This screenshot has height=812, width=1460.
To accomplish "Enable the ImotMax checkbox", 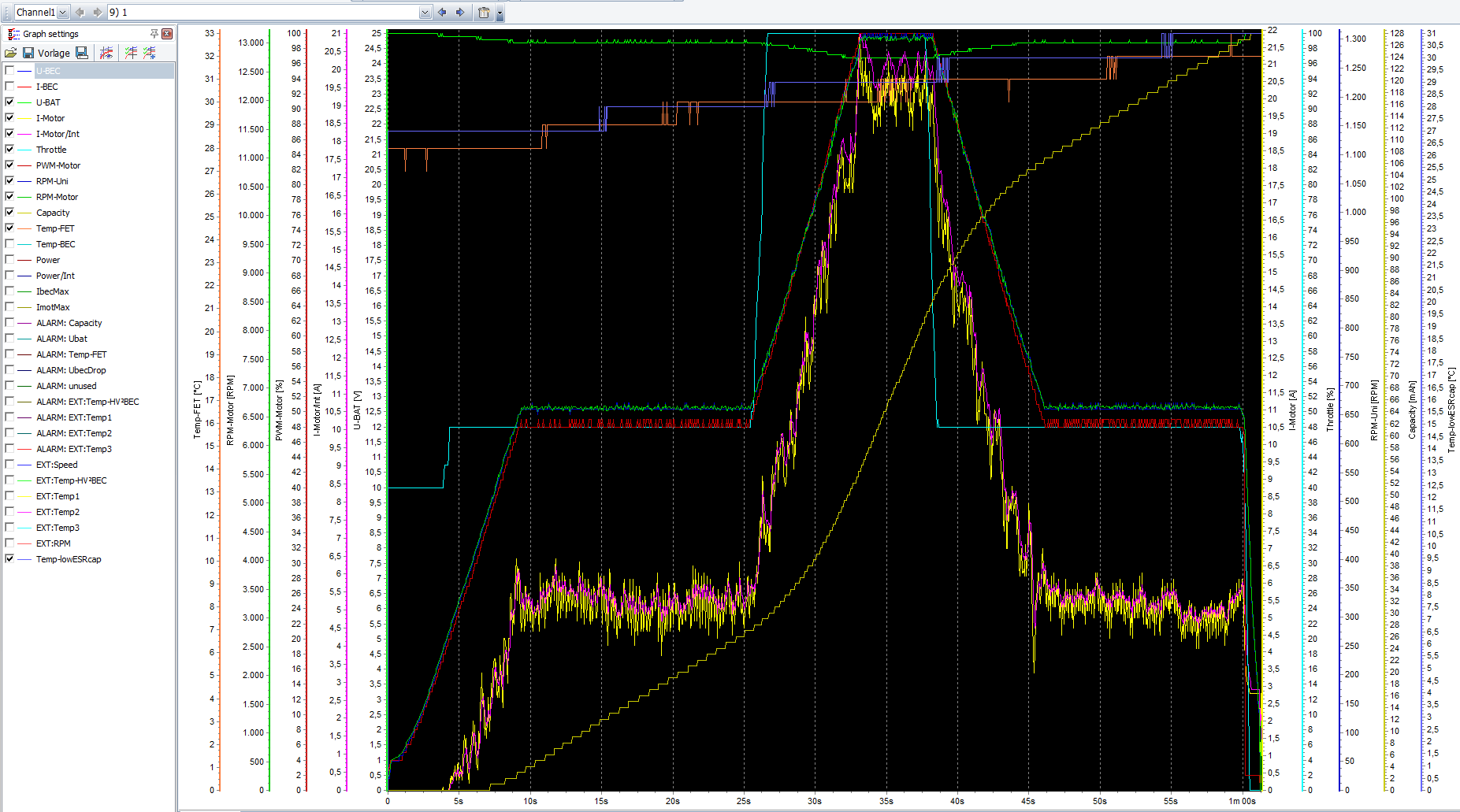I will pos(9,307).
